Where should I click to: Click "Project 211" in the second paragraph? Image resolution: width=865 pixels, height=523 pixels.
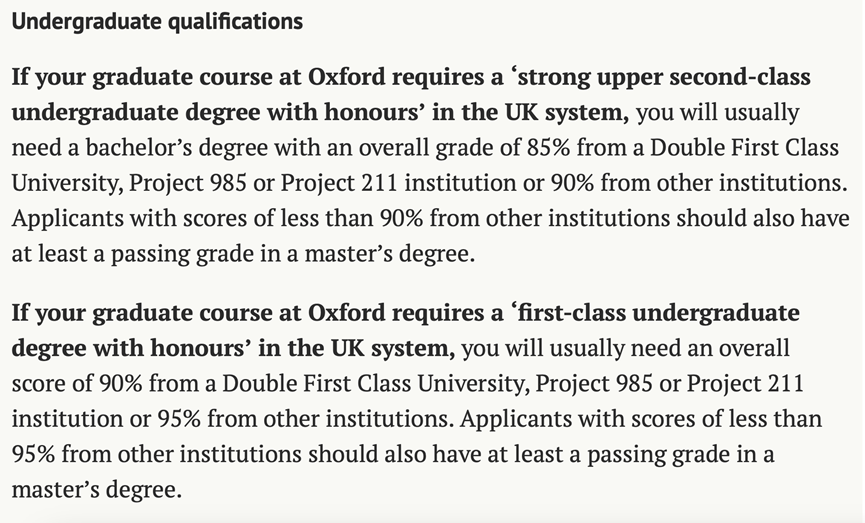[x=745, y=383]
